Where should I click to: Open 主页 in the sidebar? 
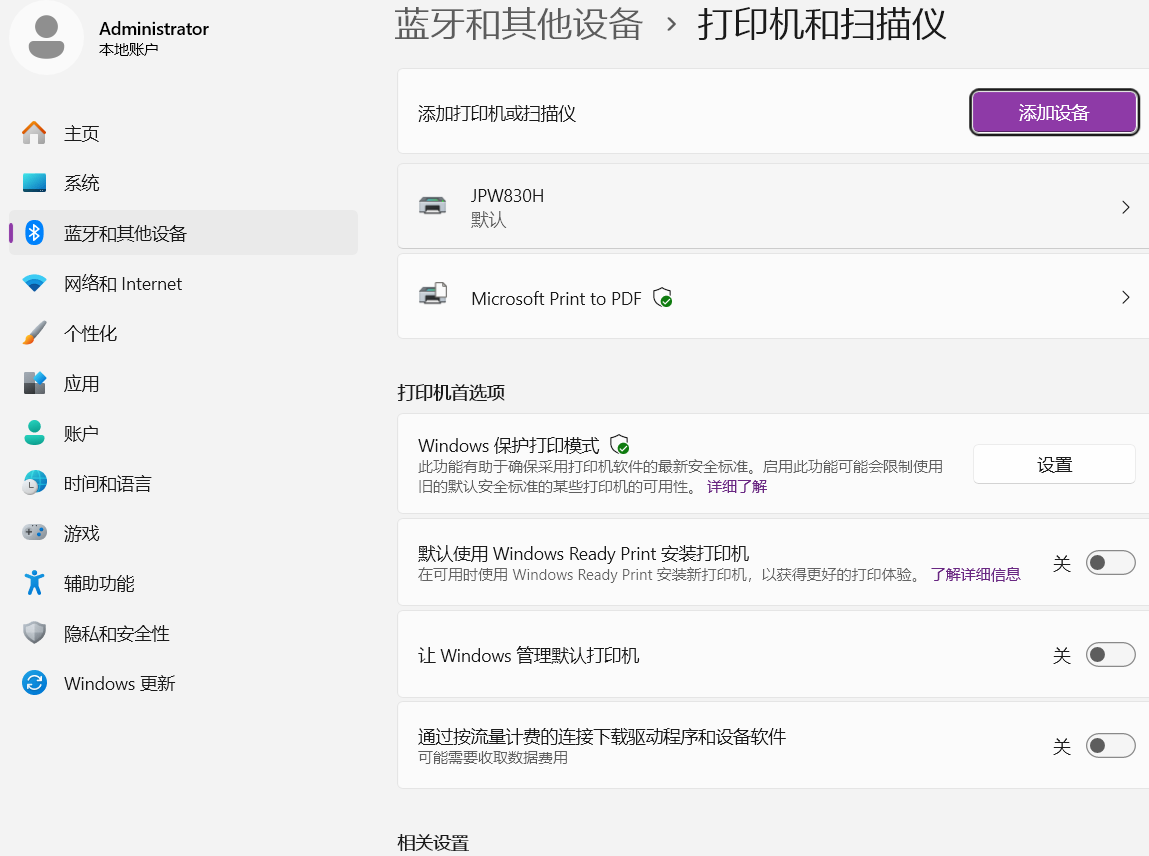coord(183,133)
